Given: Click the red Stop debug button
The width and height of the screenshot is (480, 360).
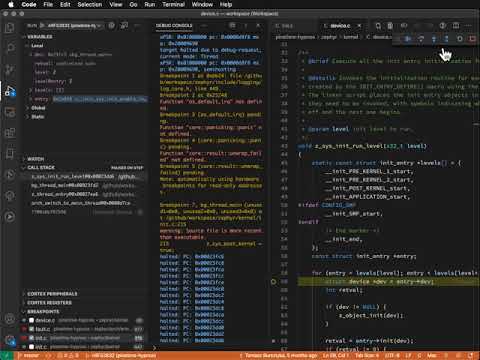Looking at the screenshot, I should point(472,39).
